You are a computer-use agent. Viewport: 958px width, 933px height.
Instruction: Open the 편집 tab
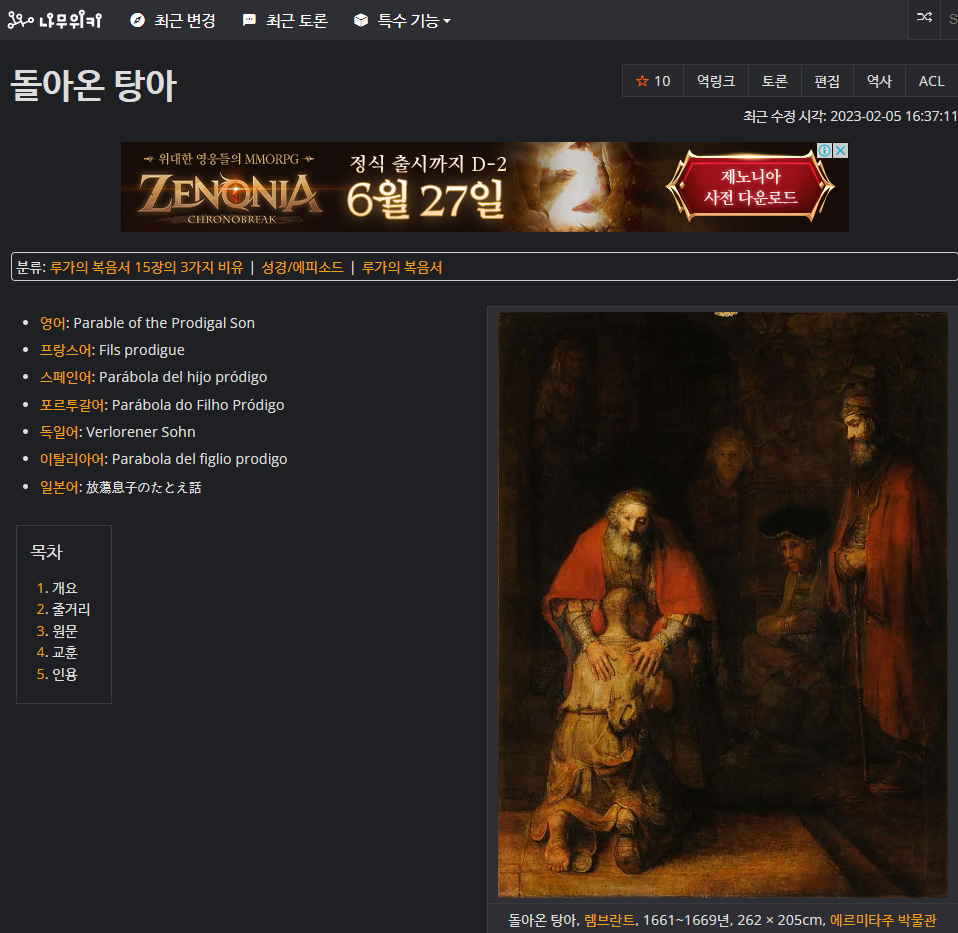click(827, 81)
